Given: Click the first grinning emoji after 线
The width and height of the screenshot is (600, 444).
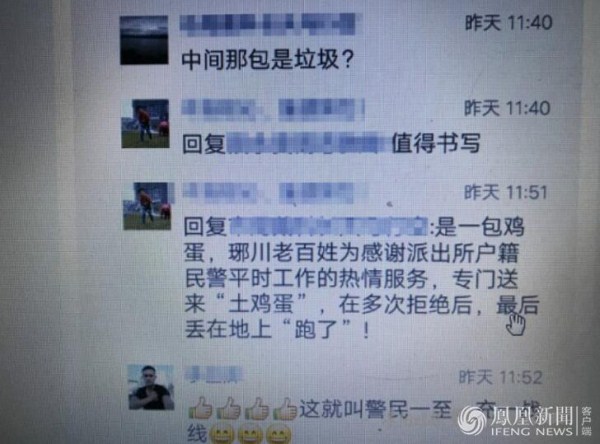Looking at the screenshot, I should [x=222, y=434].
